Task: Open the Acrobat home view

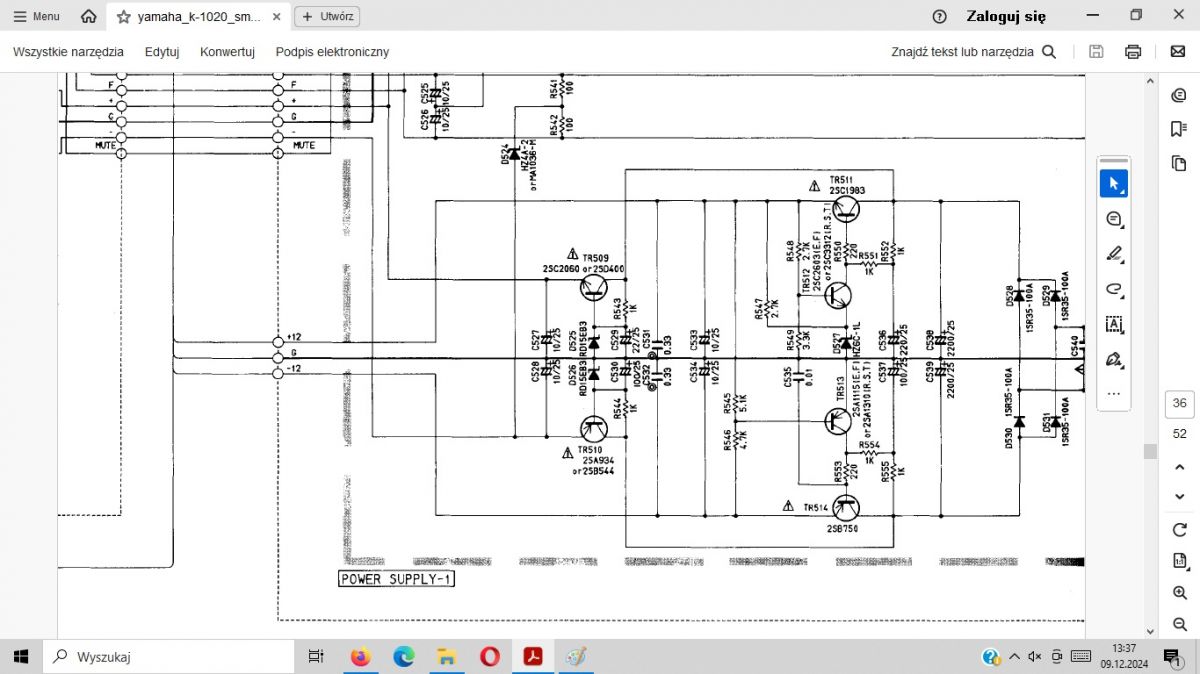Action: (89, 16)
